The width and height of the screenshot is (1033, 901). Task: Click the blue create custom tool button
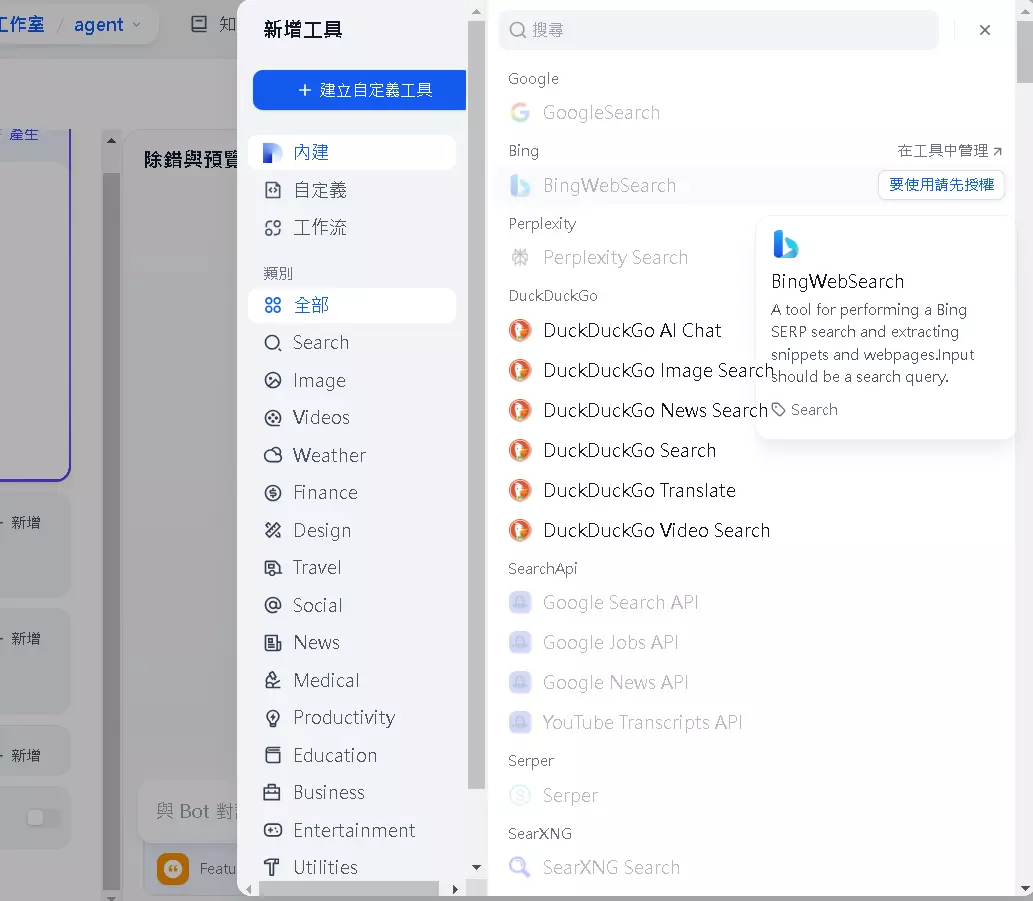360,90
